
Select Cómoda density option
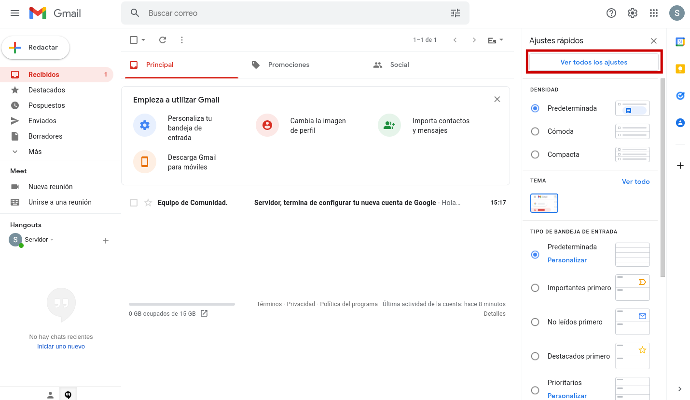click(535, 131)
